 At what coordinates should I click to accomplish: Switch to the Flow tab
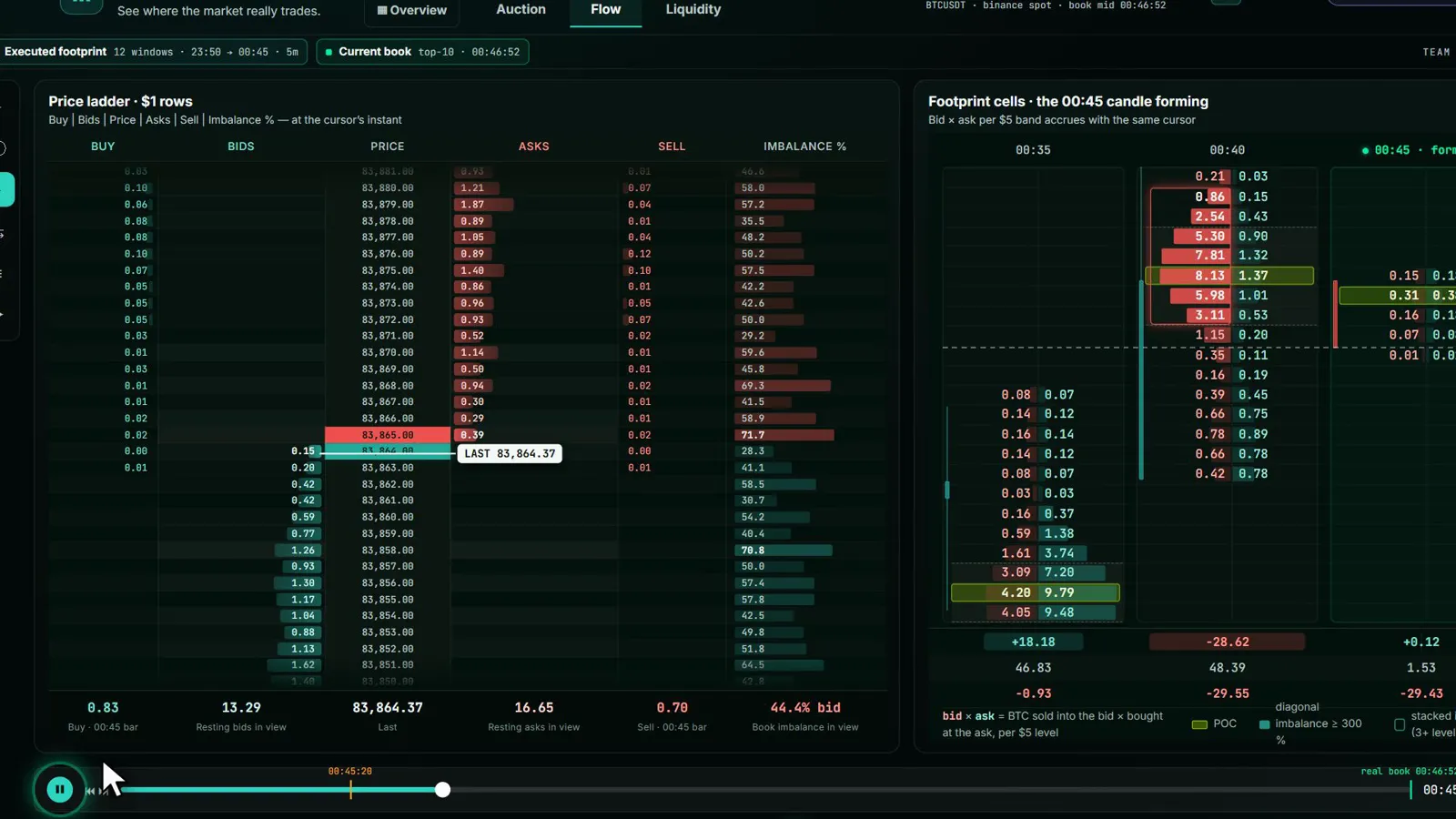605,9
